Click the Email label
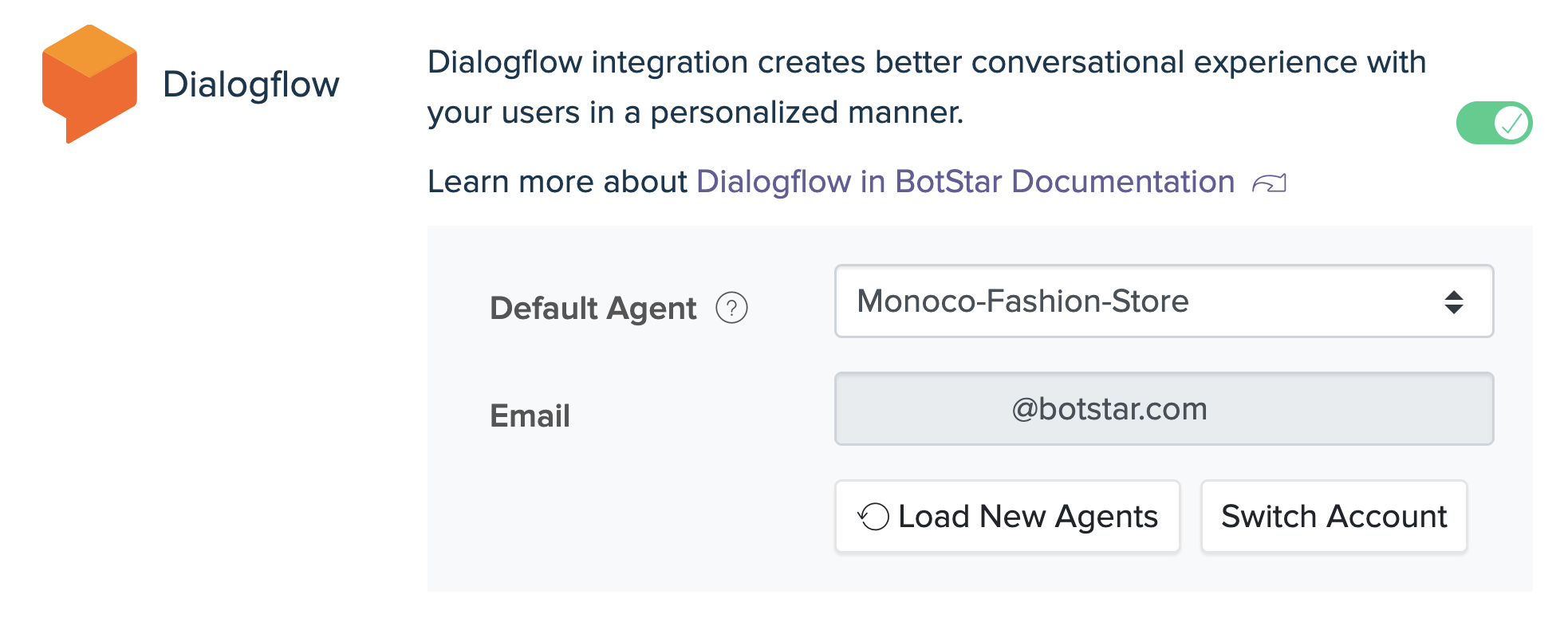The image size is (1568, 622). click(530, 415)
